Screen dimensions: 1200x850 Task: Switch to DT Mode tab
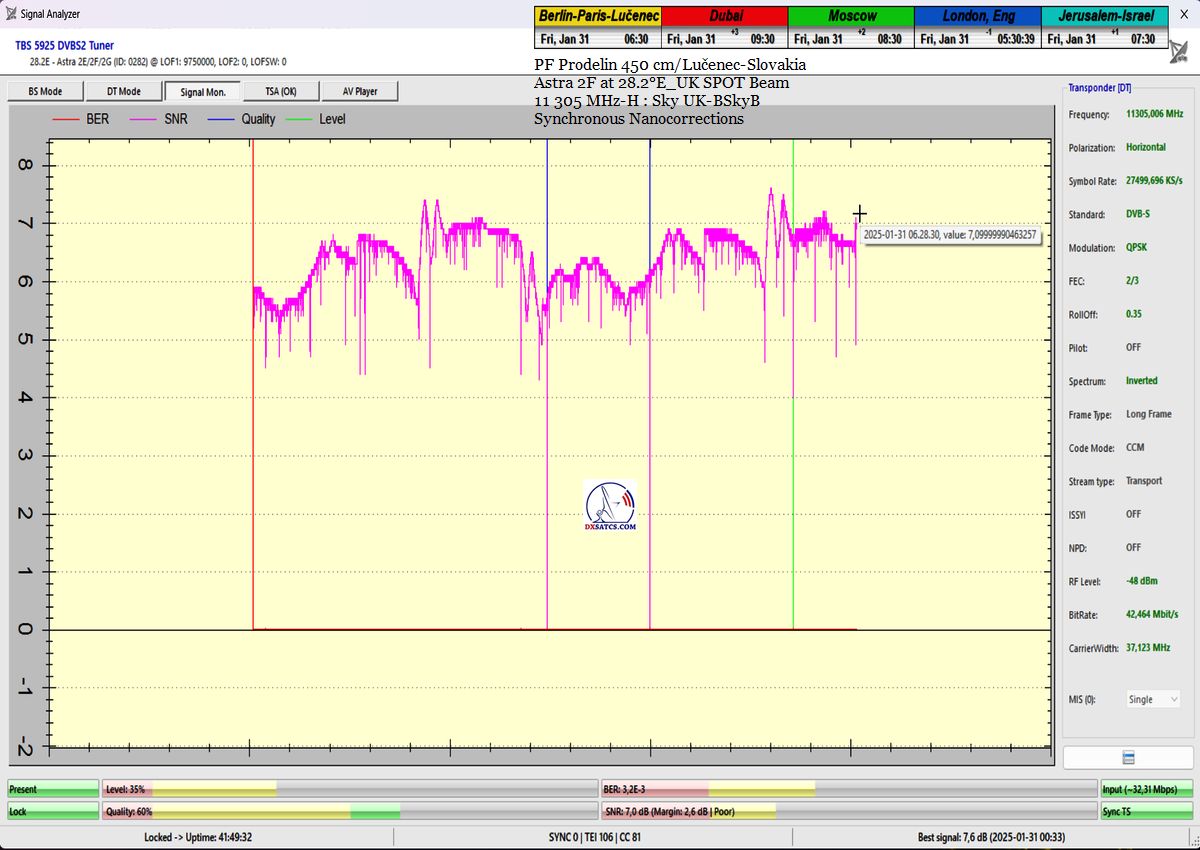pyautogui.click(x=124, y=91)
